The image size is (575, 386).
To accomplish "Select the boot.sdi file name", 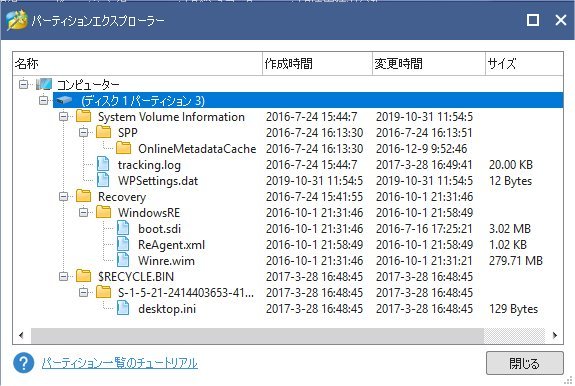I will pyautogui.click(x=160, y=229).
